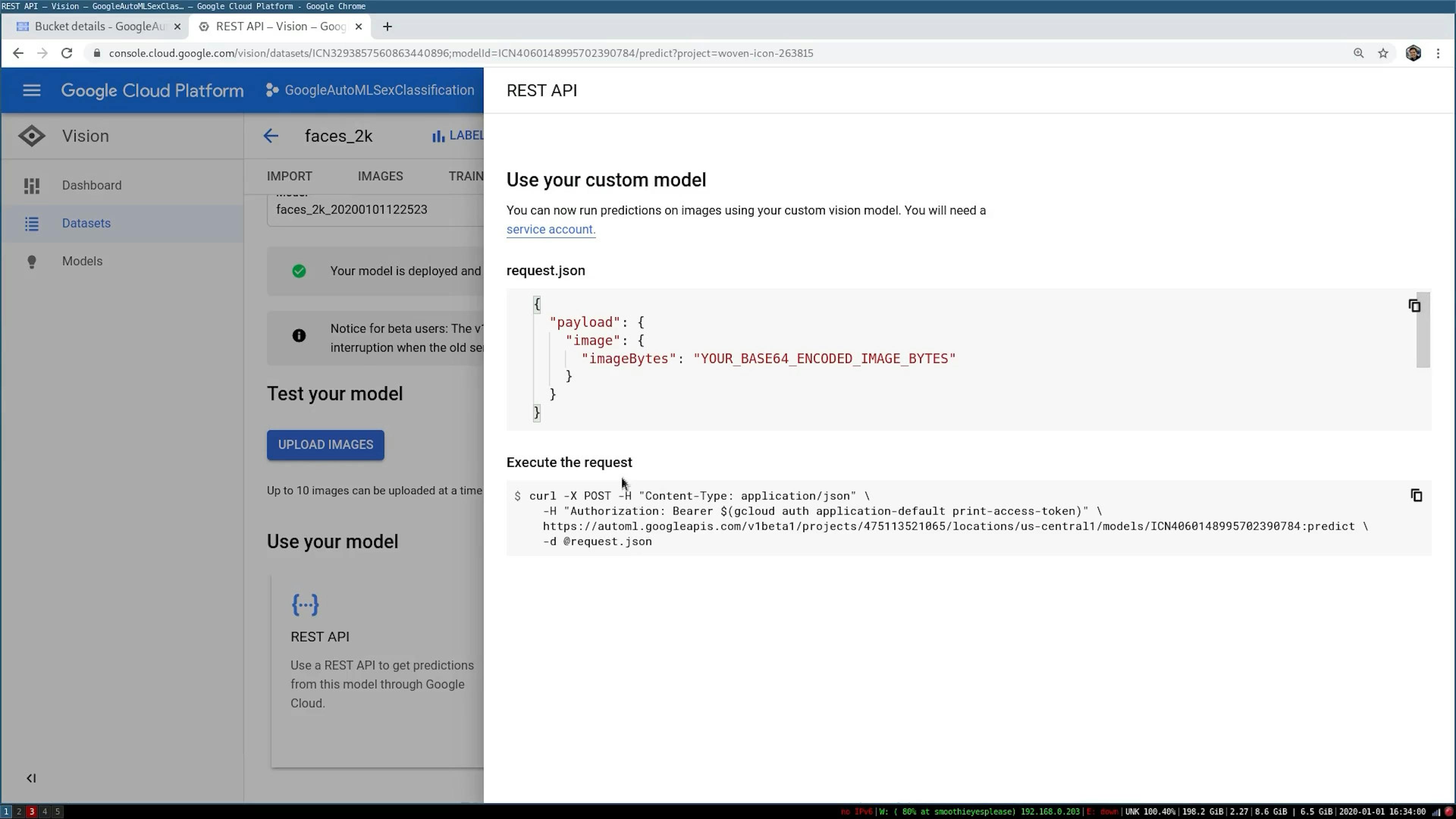Open Label stats chart icon
1456x819 pixels.
(438, 136)
